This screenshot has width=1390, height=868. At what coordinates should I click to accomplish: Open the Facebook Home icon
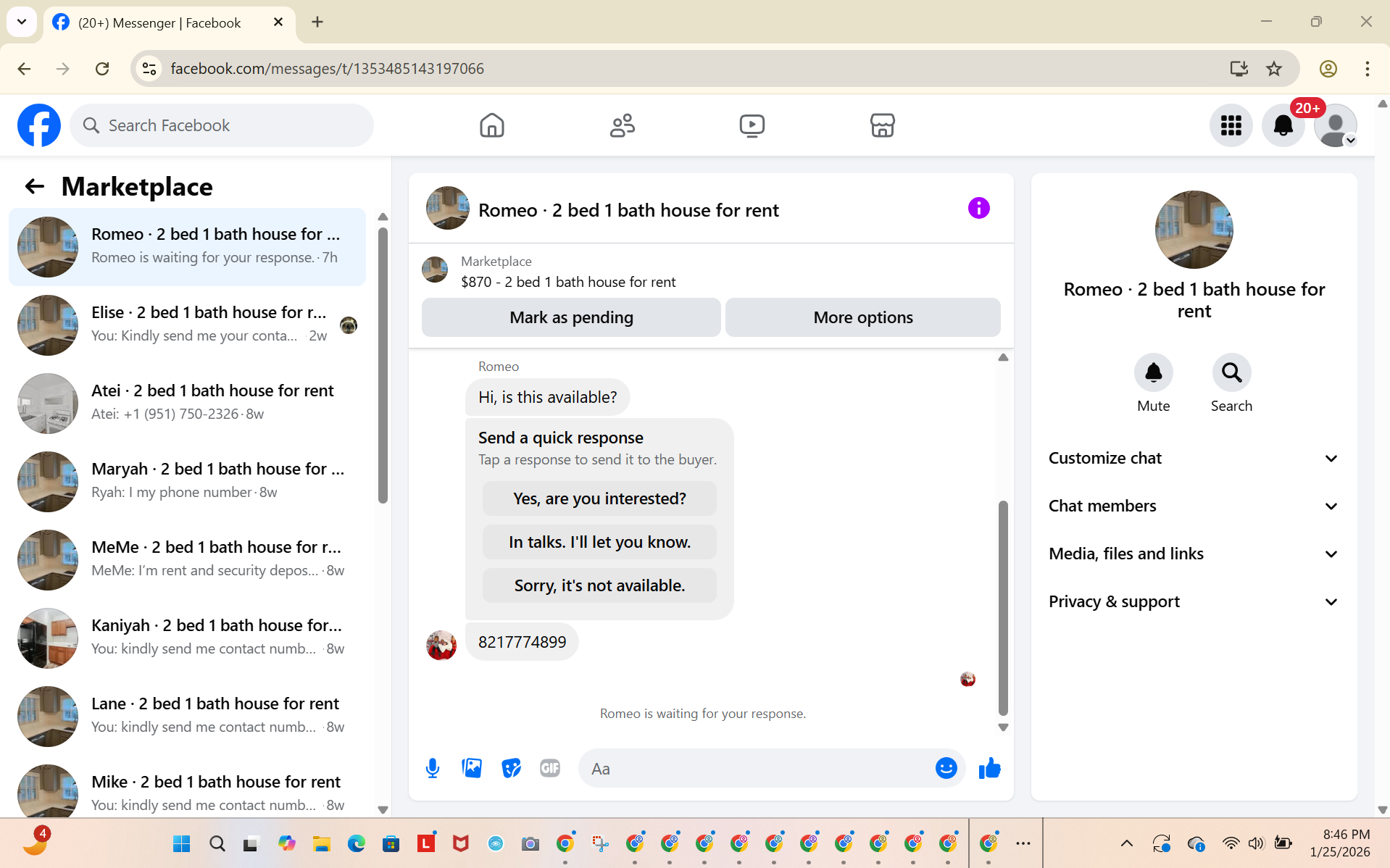pos(491,125)
